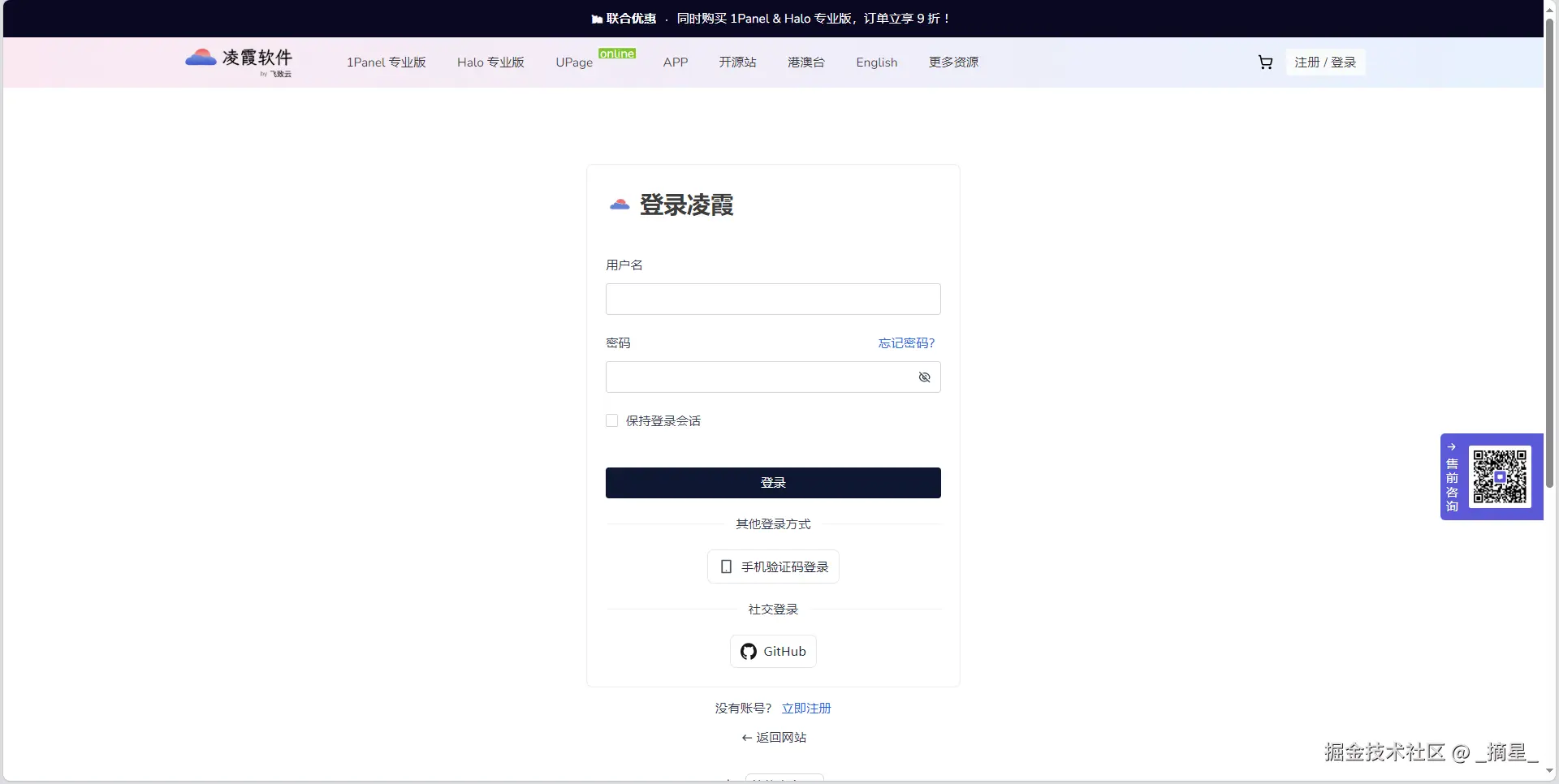Click the page vertical scrollbar

(x=1550, y=252)
